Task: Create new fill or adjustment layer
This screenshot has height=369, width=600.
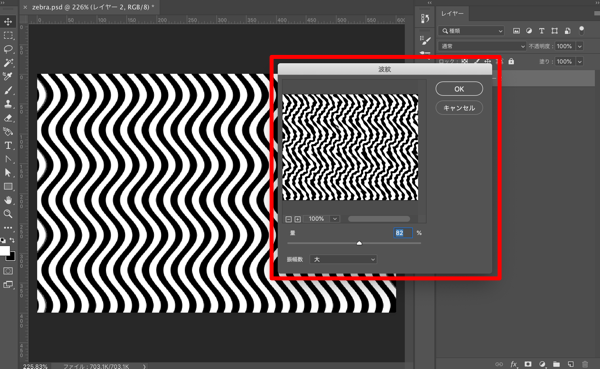Action: (x=542, y=364)
